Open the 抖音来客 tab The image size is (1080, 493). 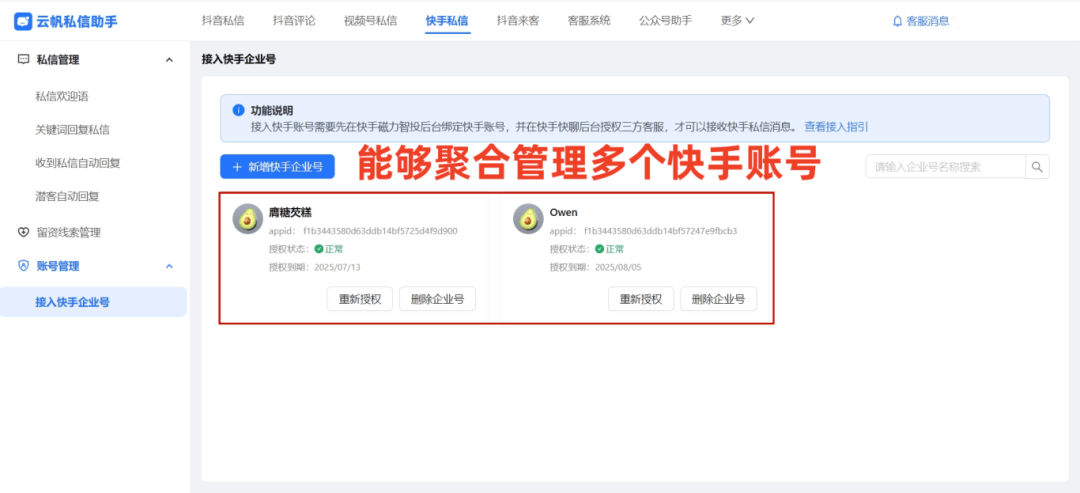tap(518, 21)
